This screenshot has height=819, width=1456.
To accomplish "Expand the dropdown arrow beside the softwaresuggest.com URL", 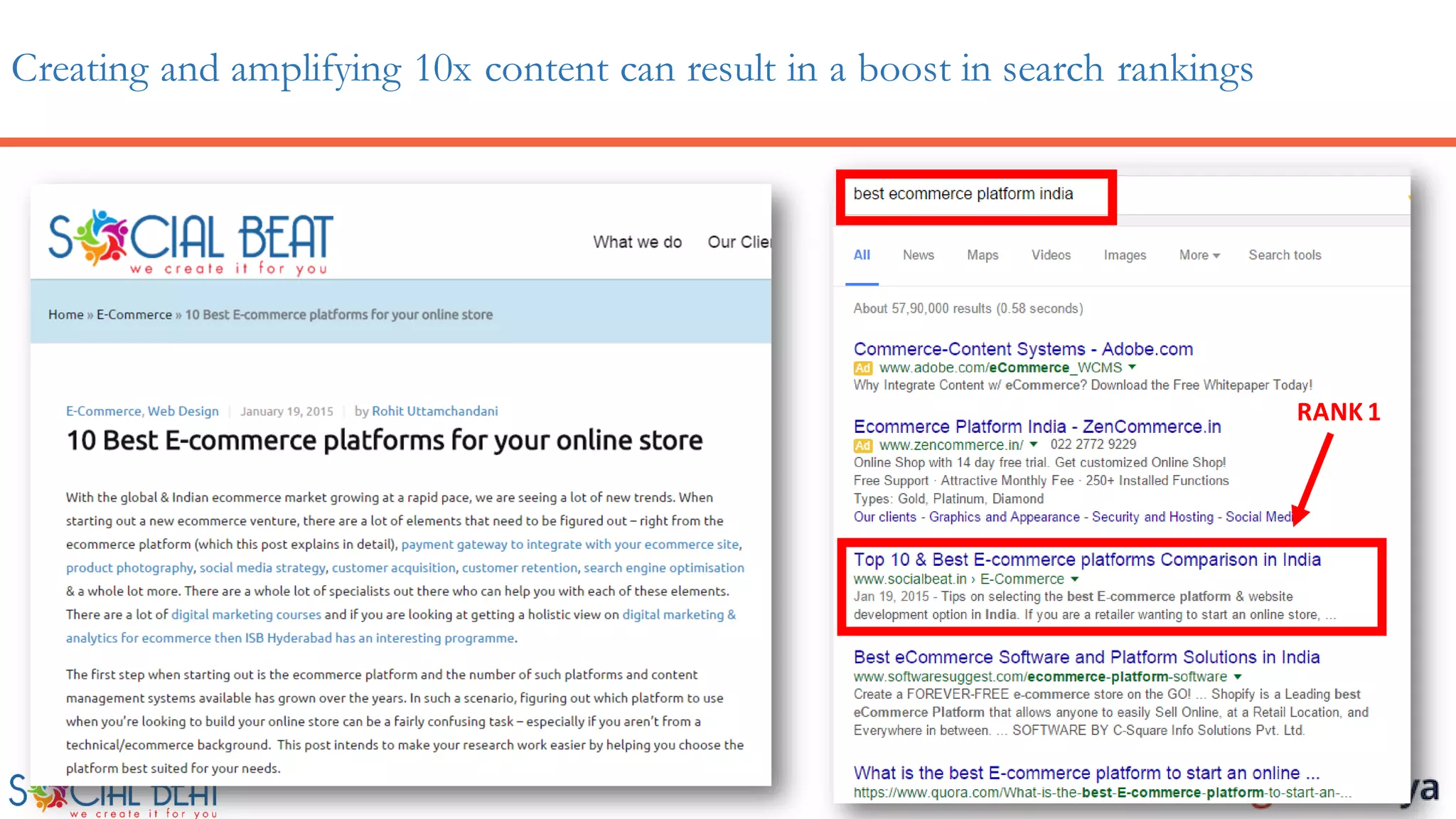I will (1238, 677).
